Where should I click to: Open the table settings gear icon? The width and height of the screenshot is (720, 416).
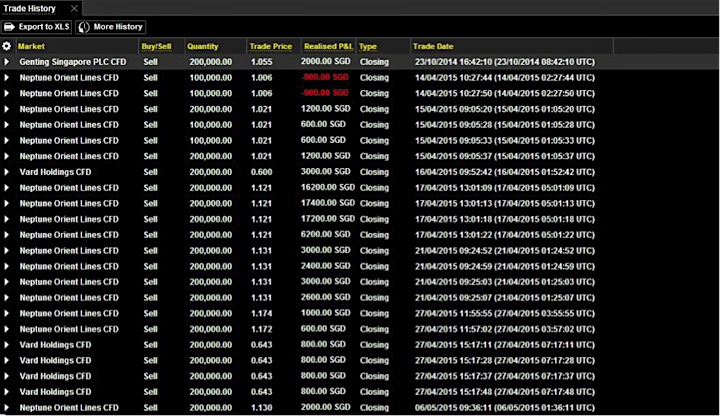coord(6,46)
